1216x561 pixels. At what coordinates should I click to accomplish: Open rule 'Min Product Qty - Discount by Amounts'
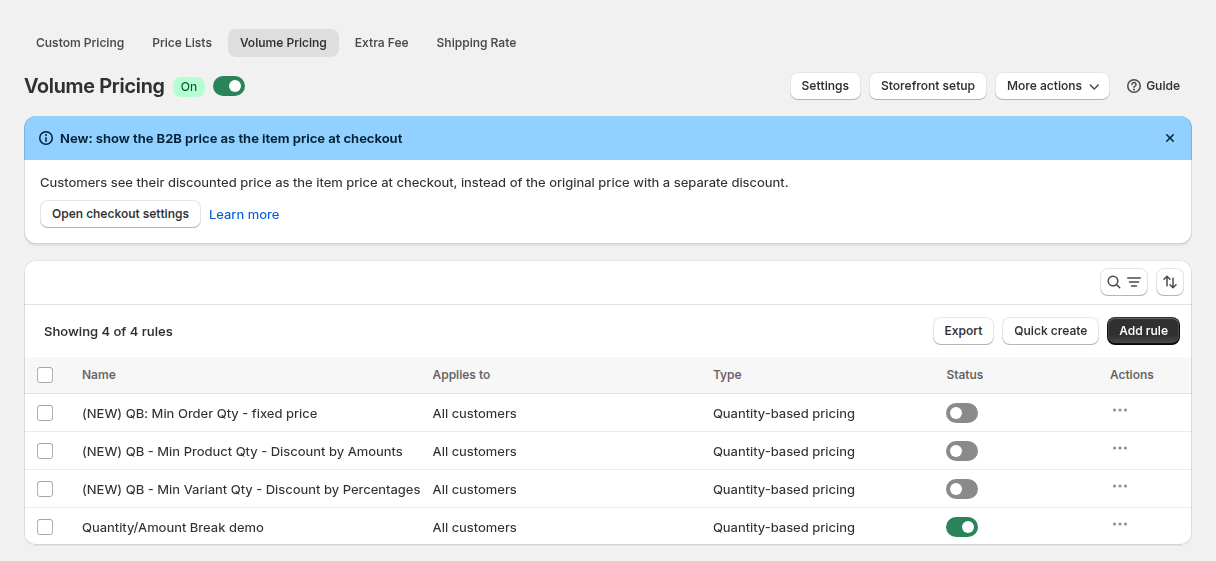(242, 452)
